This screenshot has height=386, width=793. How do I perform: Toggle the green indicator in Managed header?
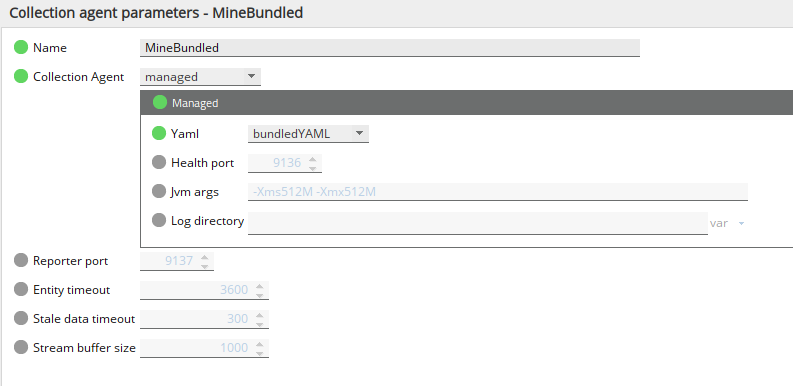pyautogui.click(x=160, y=103)
